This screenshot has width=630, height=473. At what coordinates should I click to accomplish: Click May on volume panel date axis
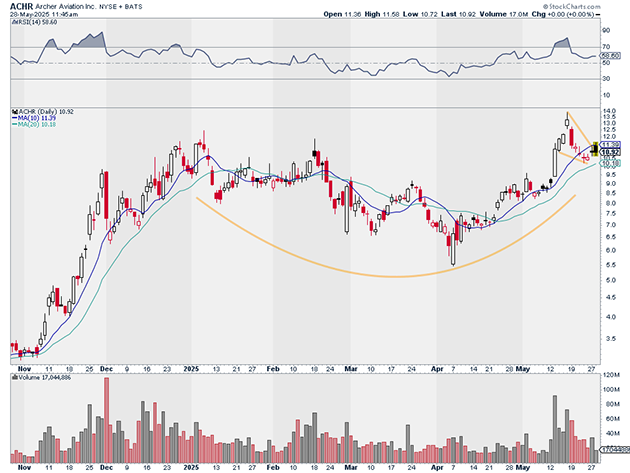pos(523,468)
